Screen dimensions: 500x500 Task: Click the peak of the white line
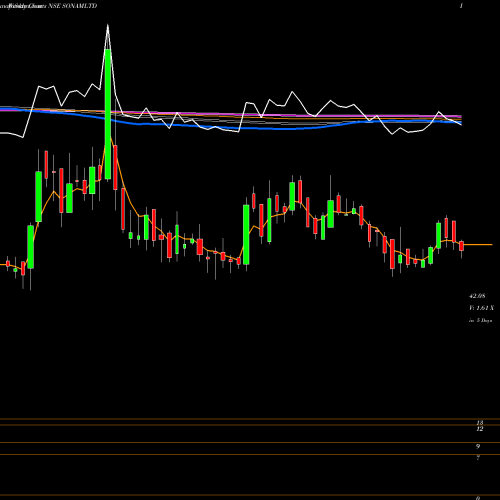pyautogui.click(x=108, y=25)
